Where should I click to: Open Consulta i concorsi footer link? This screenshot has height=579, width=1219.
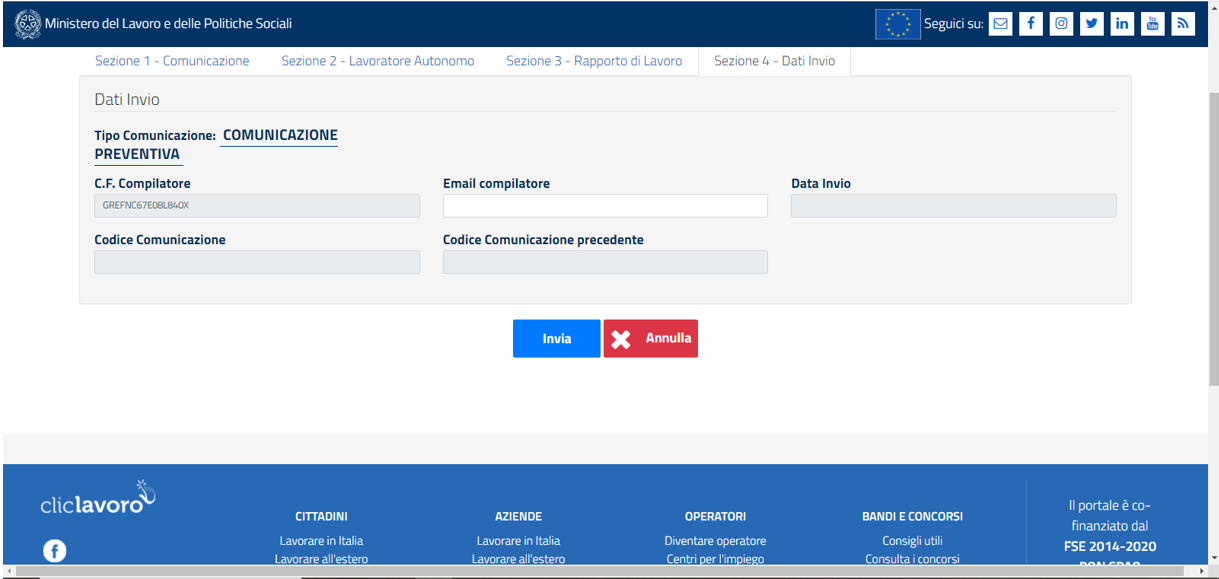[x=912, y=559]
